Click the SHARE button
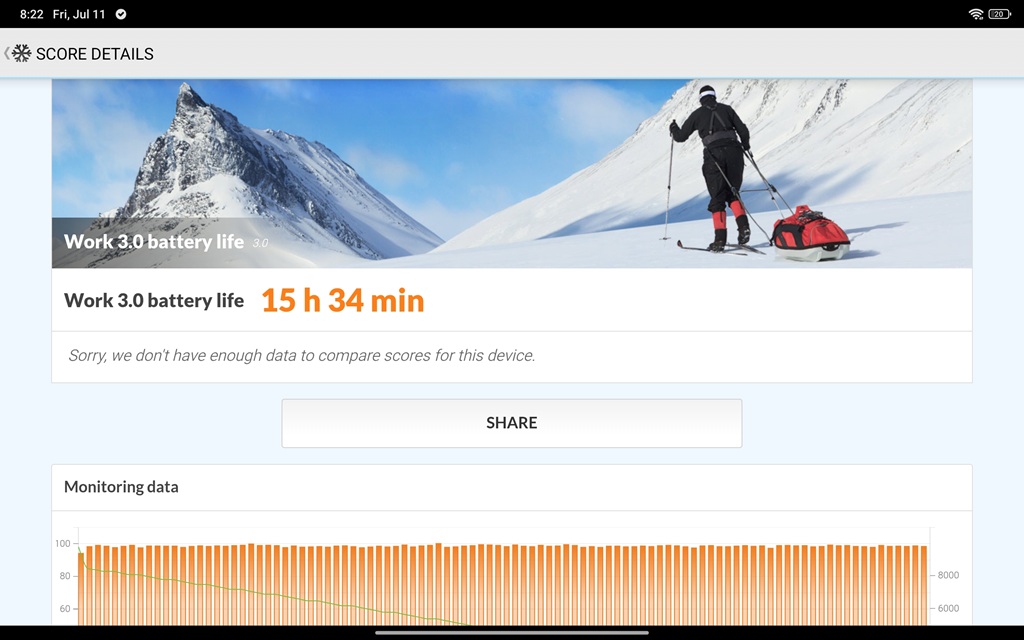Viewport: 1024px width, 640px height. coord(511,423)
